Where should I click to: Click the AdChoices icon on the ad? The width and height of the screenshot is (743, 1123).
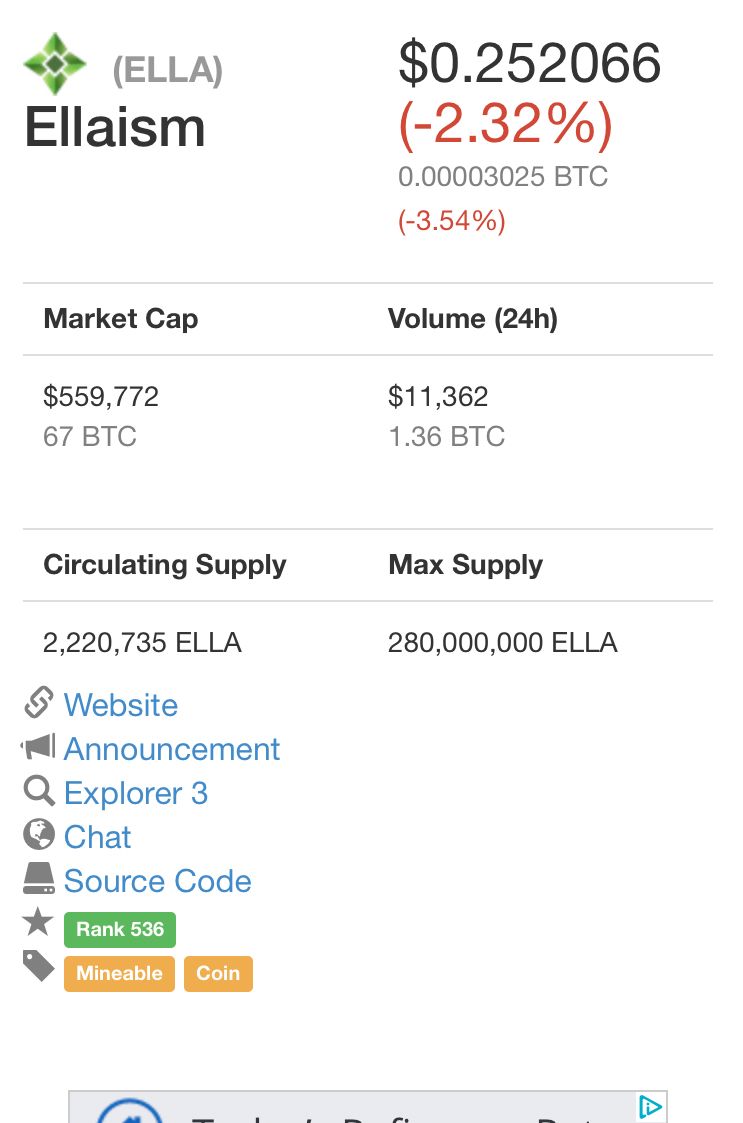tap(650, 1107)
